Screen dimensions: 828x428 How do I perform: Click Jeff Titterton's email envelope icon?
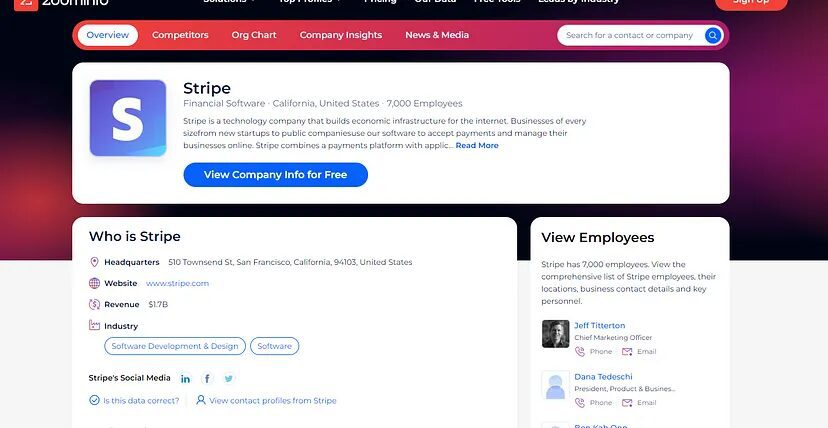click(627, 352)
